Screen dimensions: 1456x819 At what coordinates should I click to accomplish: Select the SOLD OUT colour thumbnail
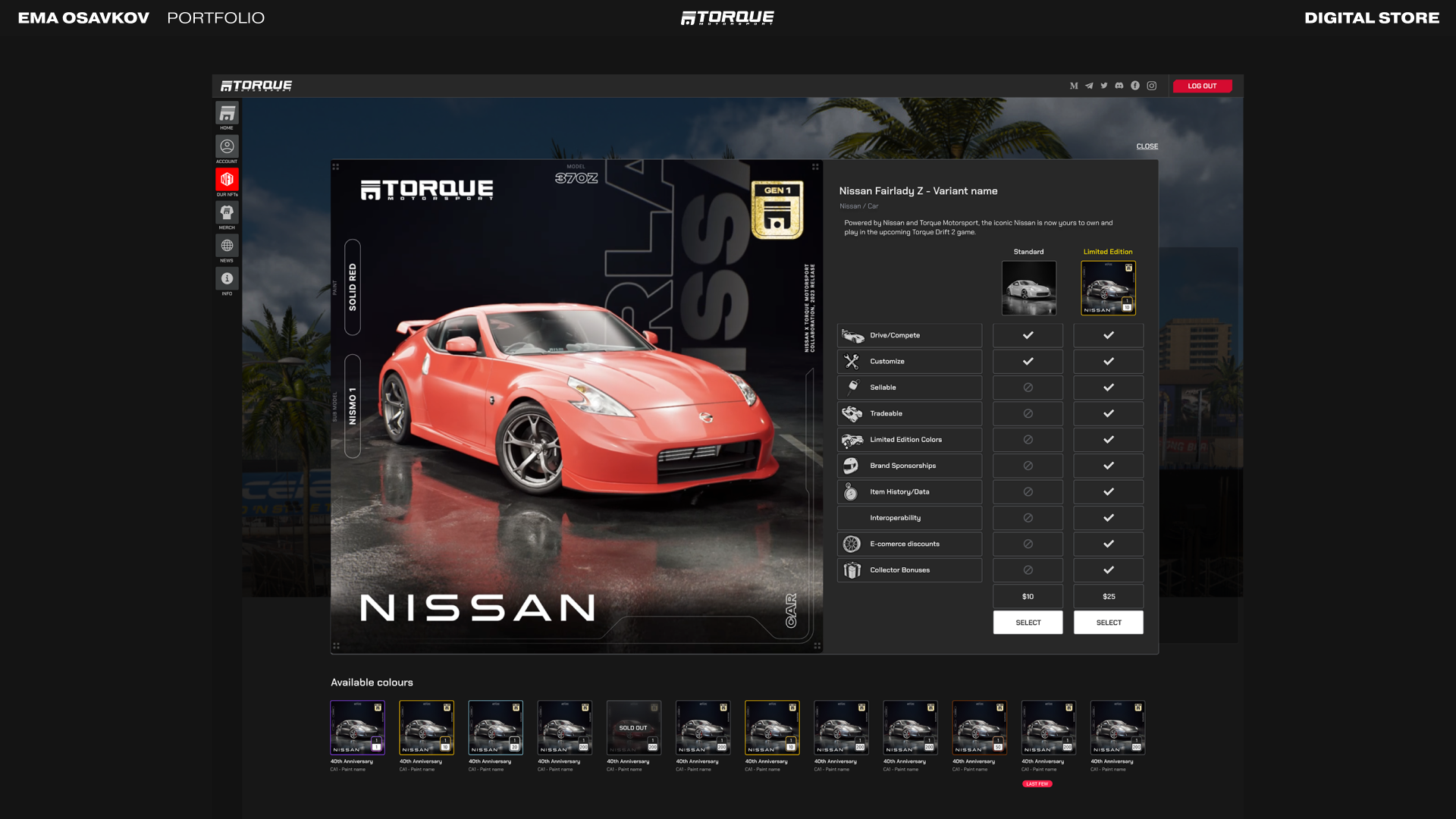(x=634, y=728)
